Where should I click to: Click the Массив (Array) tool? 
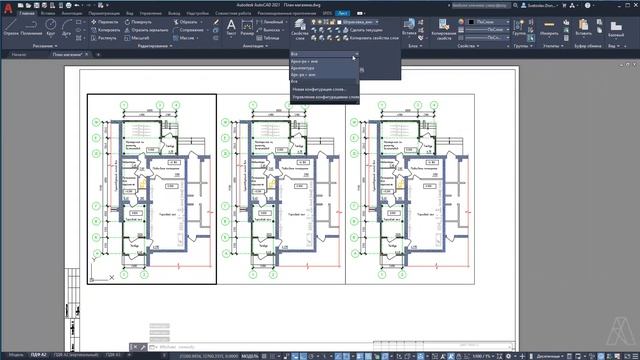point(183,38)
